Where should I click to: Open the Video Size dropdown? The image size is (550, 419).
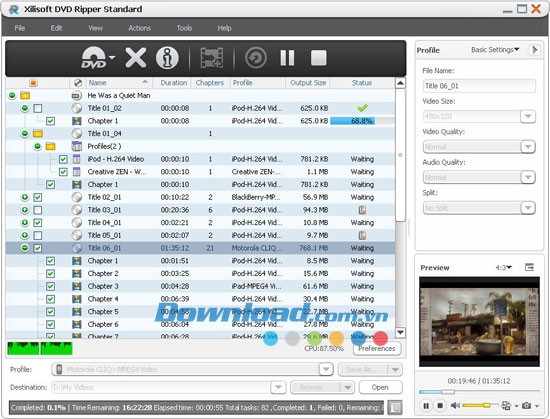click(x=528, y=116)
